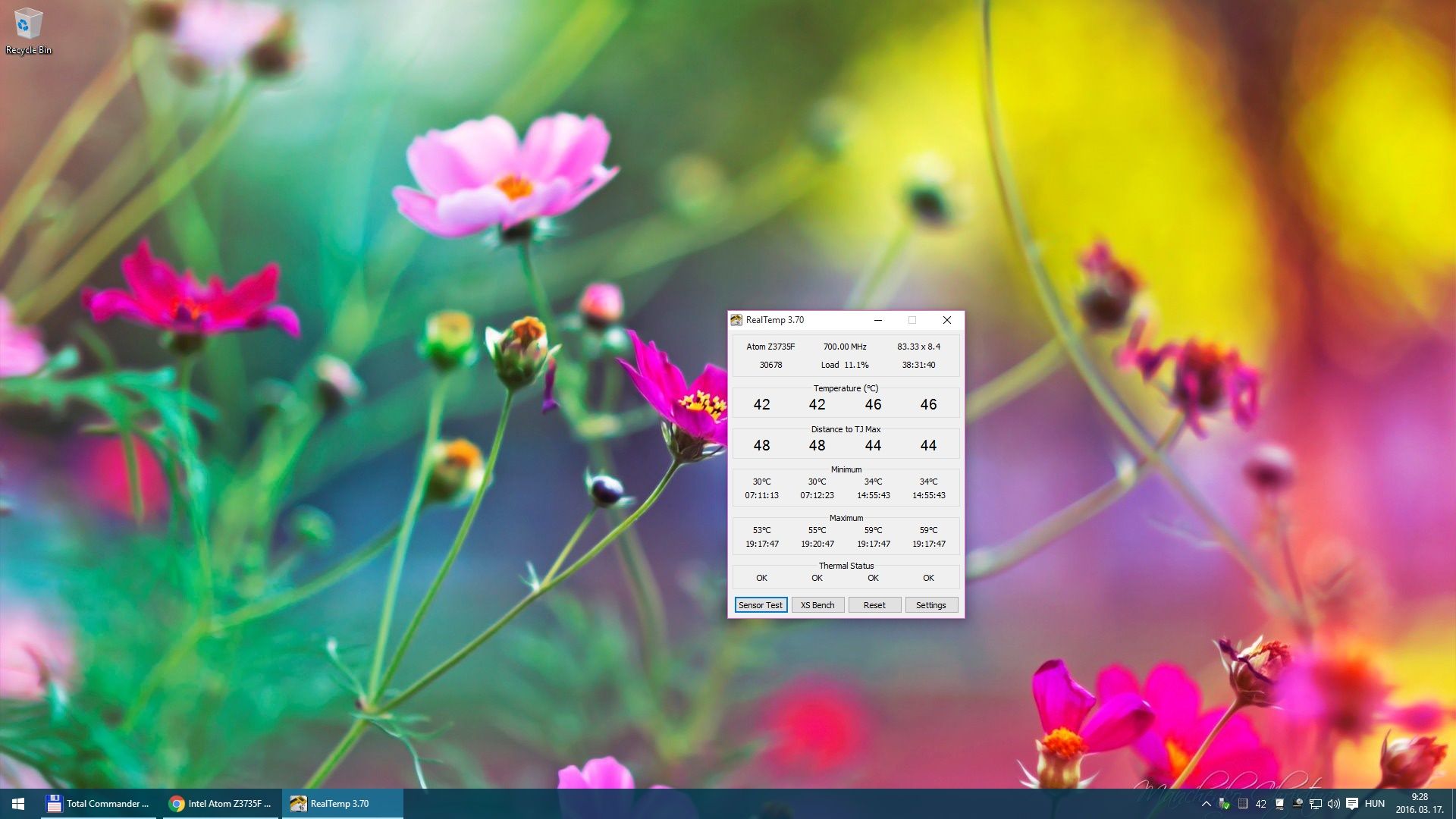Click the RealTemp 42 temperature tray icon
The height and width of the screenshot is (819, 1456).
pyautogui.click(x=1261, y=804)
